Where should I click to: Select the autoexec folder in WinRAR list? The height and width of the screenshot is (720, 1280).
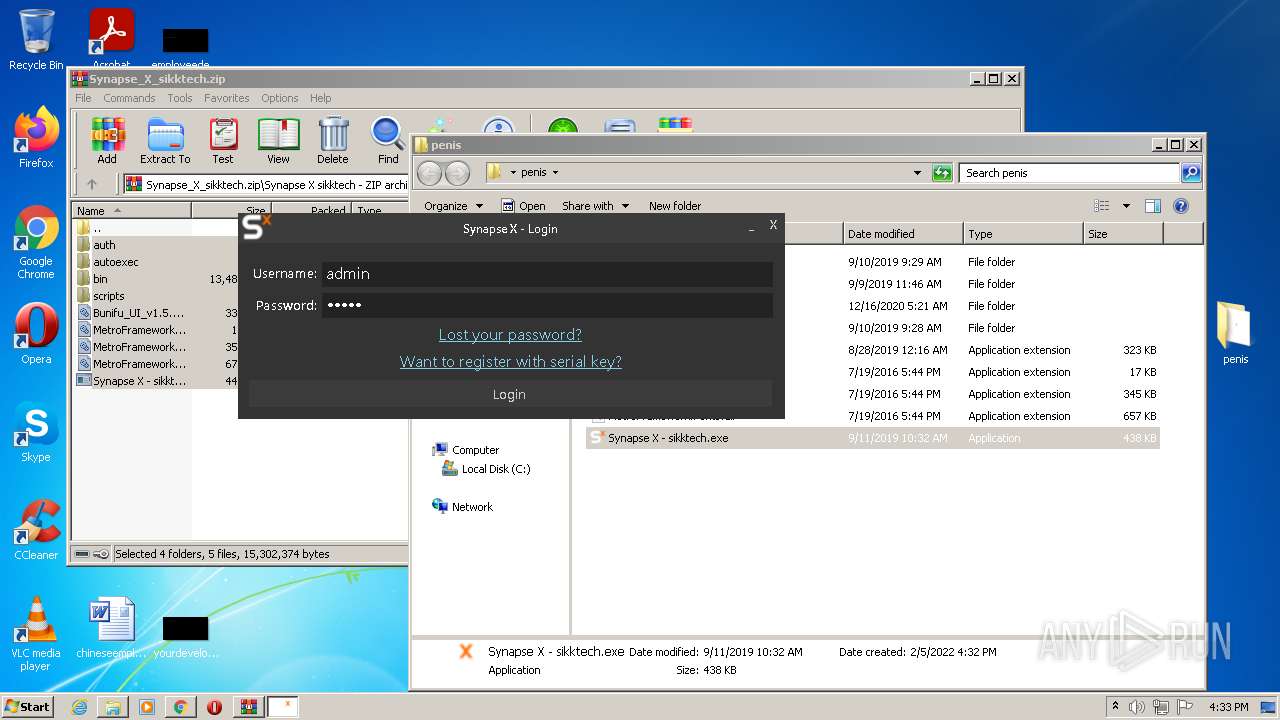tap(115, 262)
